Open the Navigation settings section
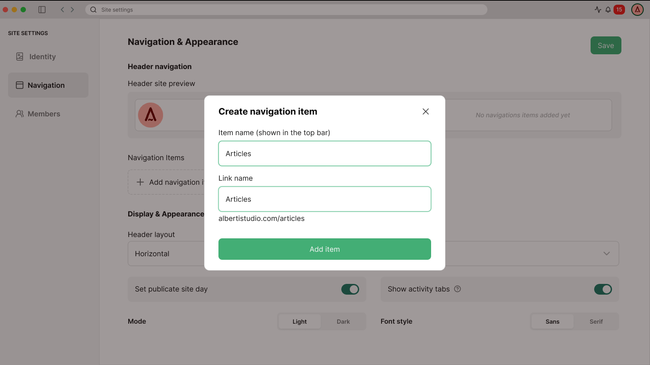Viewport: 650px width, 365px height. 48,85
